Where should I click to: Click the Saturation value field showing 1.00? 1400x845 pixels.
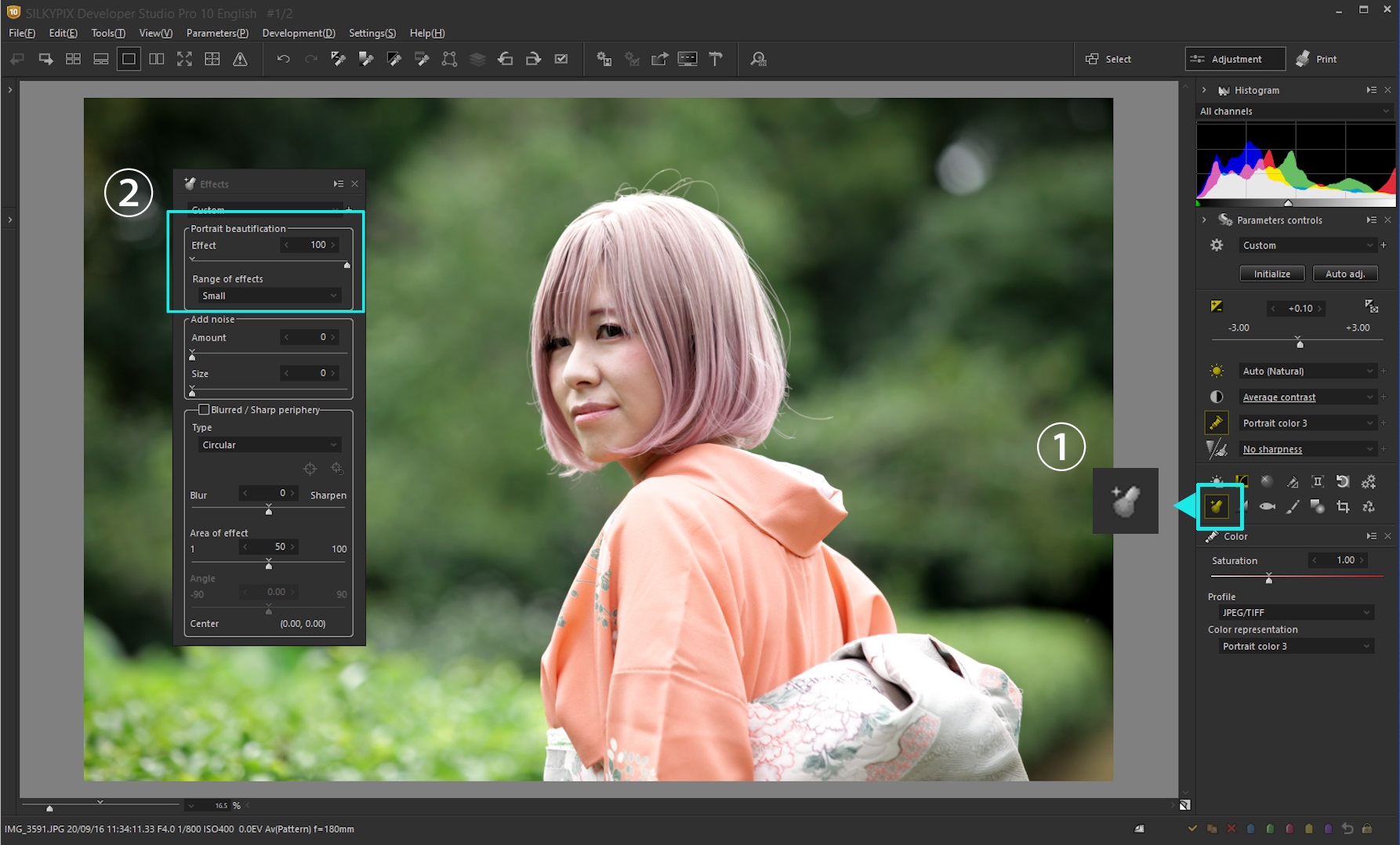pyautogui.click(x=1339, y=560)
